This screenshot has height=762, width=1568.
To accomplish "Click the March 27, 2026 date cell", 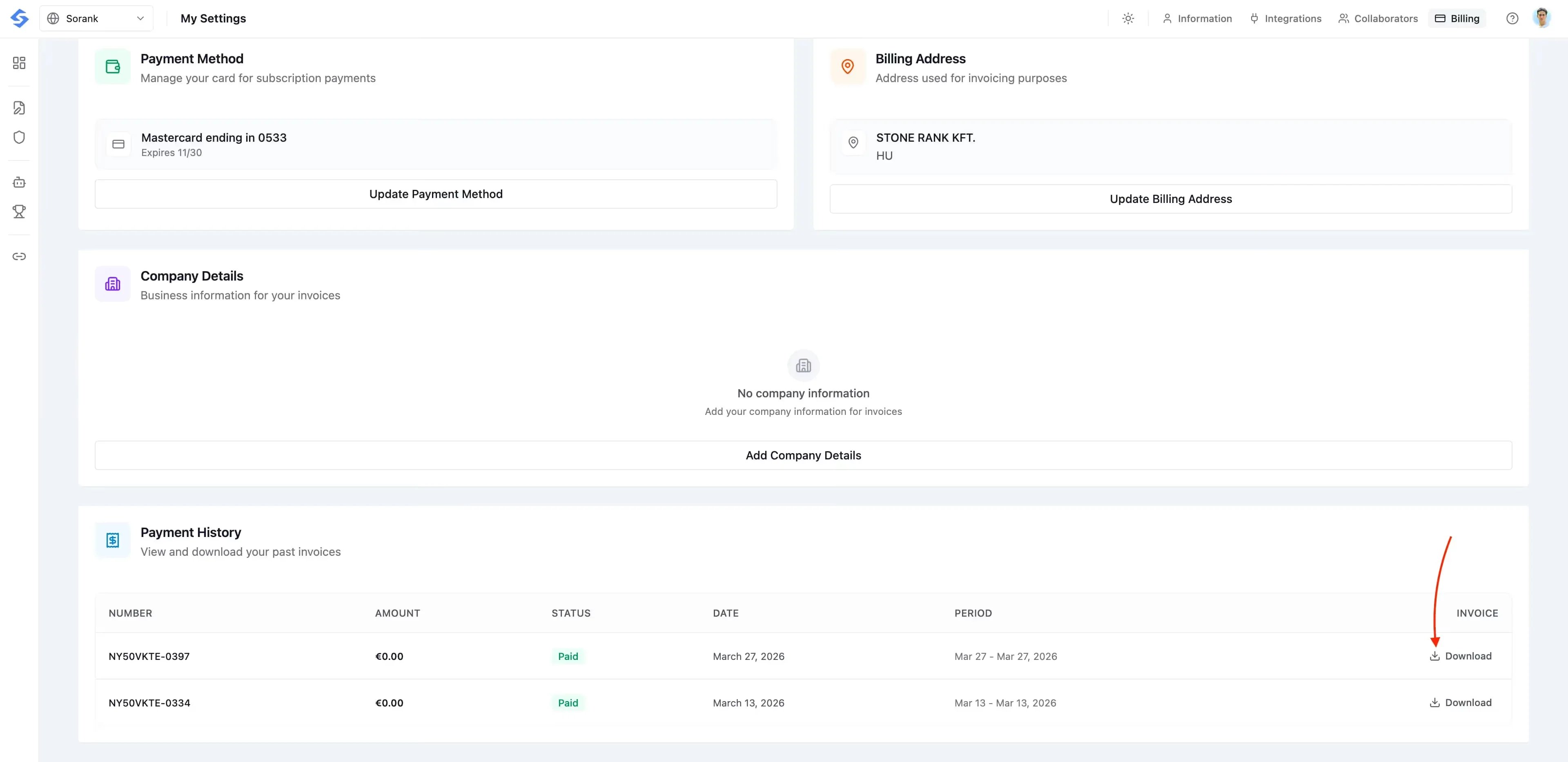I will click(749, 656).
